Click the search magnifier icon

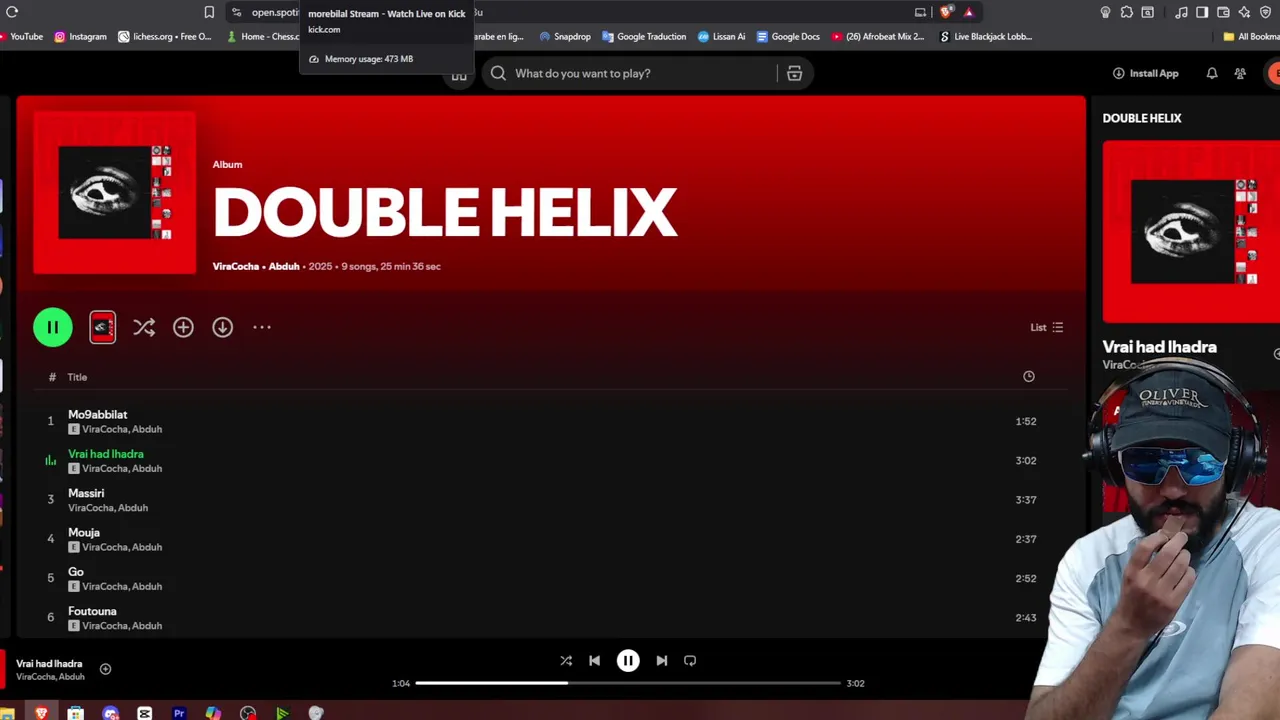coord(498,73)
